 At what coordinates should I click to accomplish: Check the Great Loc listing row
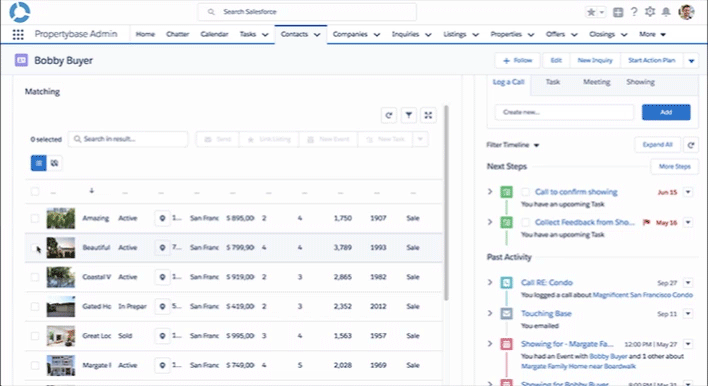point(35,336)
